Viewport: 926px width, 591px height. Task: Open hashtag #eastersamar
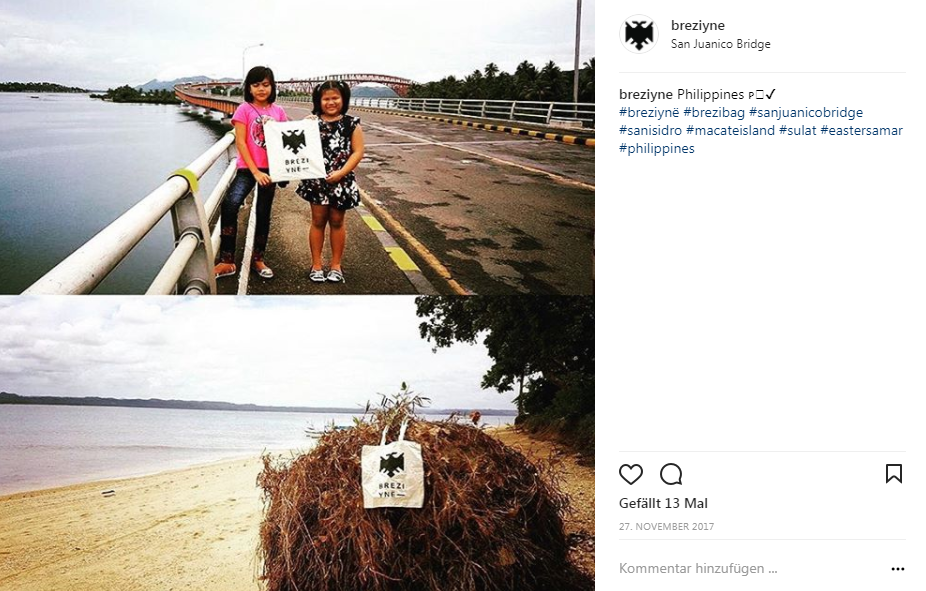pyautogui.click(x=862, y=130)
